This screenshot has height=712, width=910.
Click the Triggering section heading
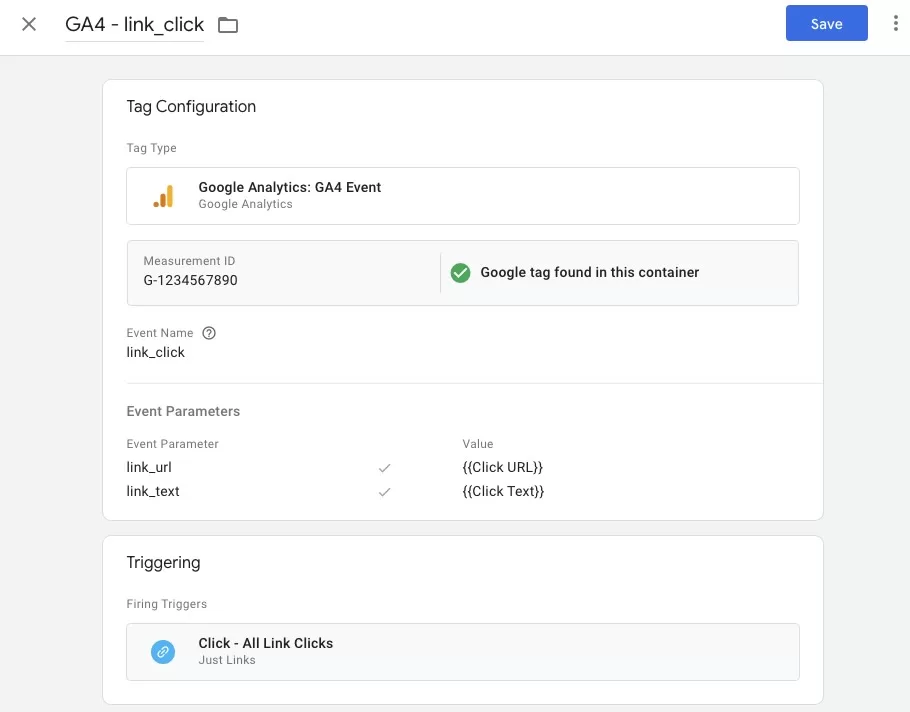tap(163, 563)
